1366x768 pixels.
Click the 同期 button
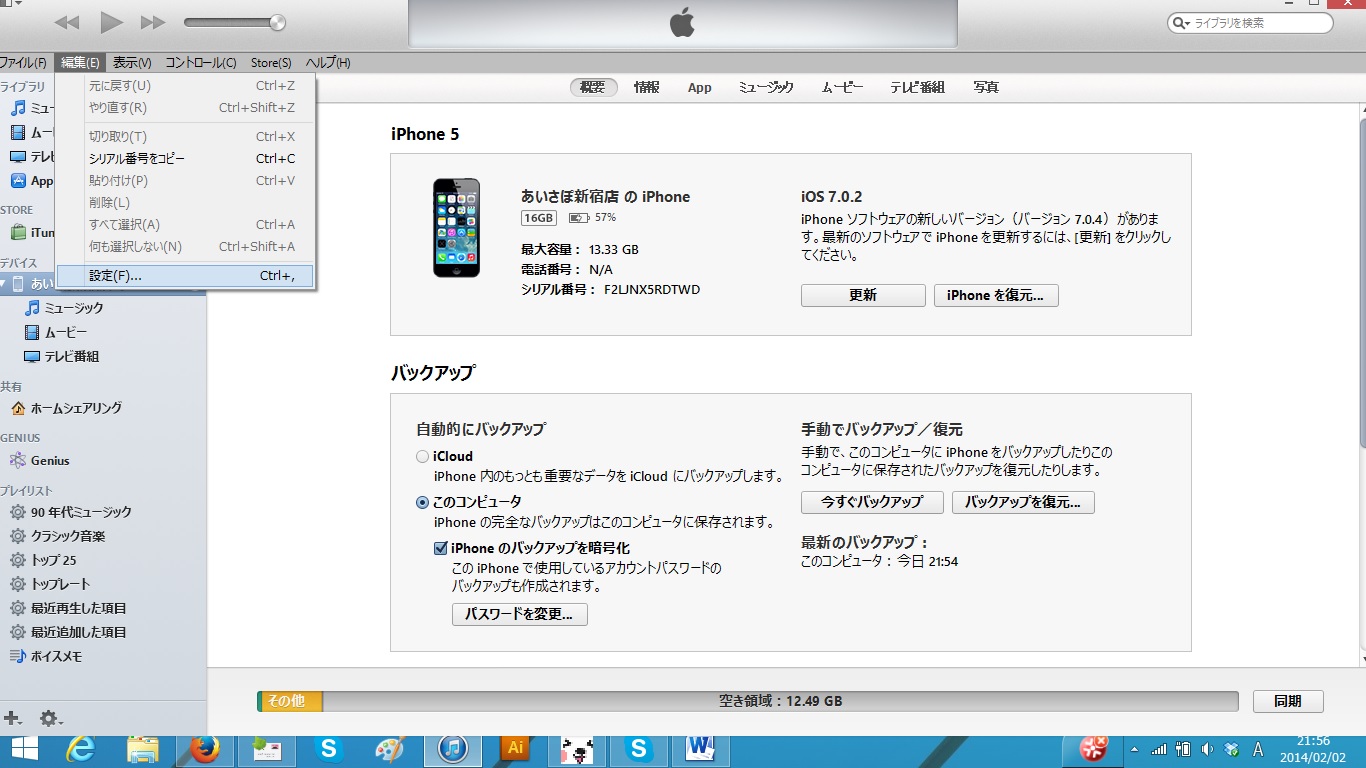click(x=1288, y=701)
